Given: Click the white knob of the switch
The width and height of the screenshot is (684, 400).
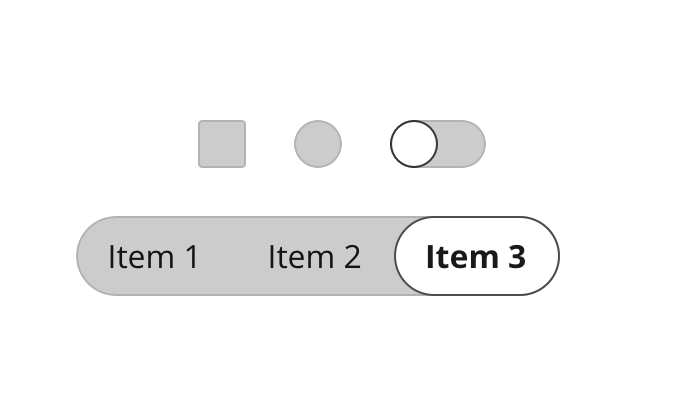Looking at the screenshot, I should [414, 144].
